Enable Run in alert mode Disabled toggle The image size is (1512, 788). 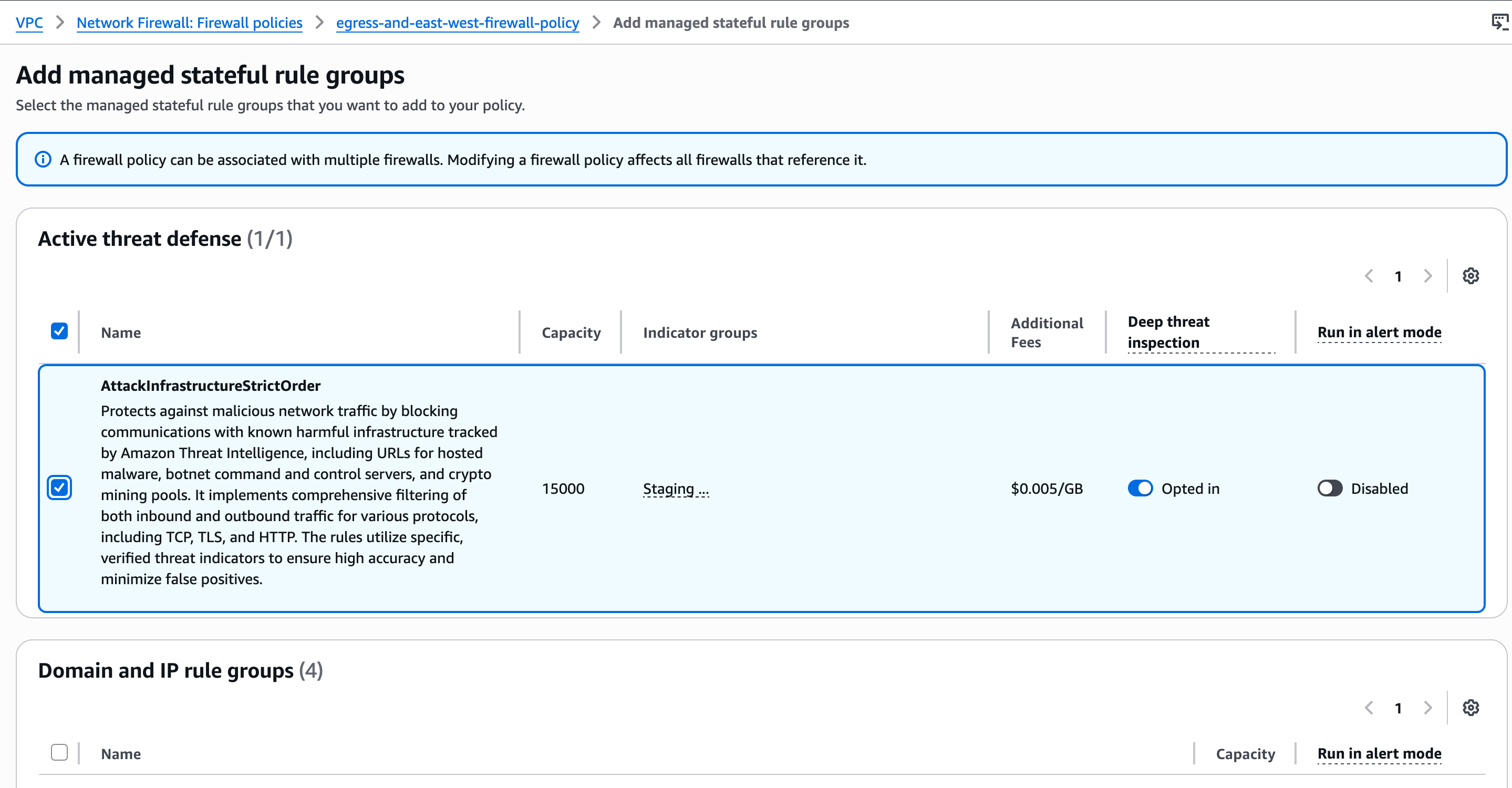click(x=1330, y=488)
